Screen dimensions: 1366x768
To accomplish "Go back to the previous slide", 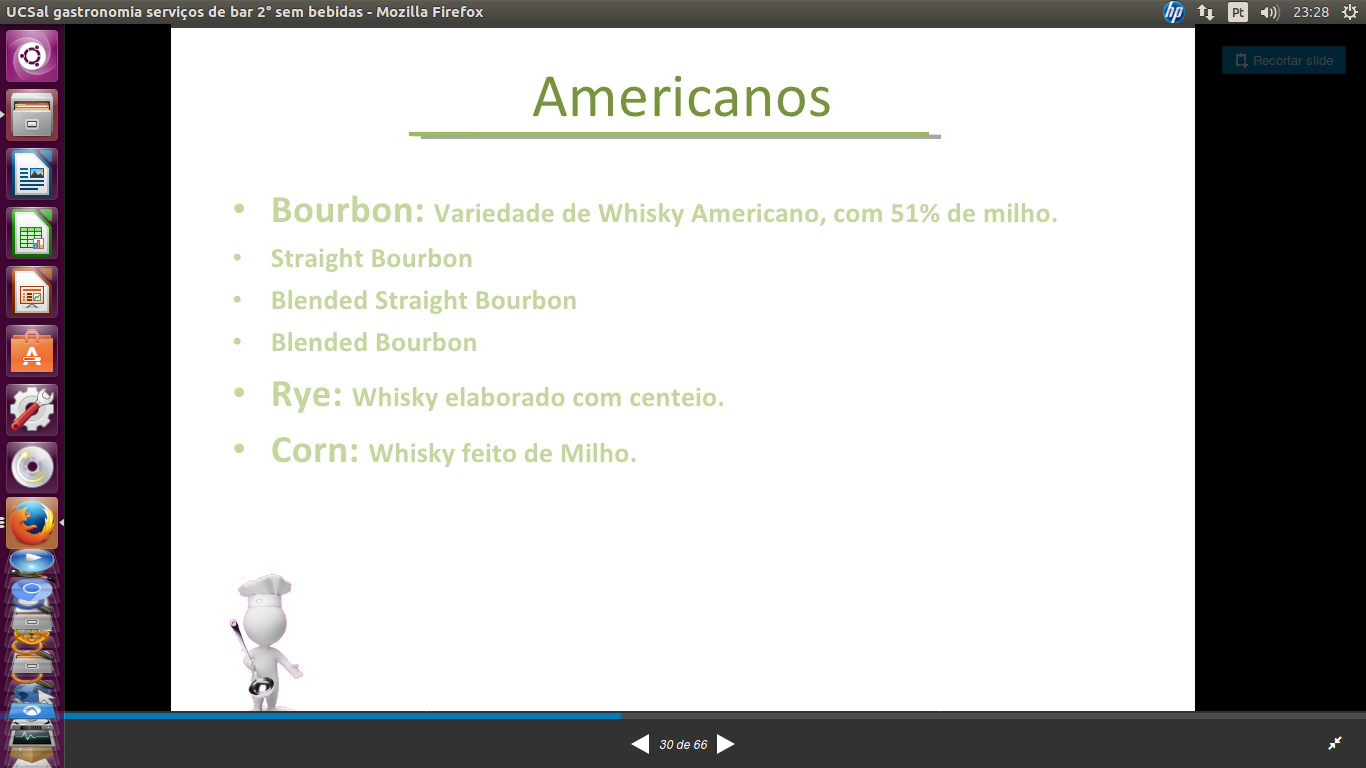I will [640, 744].
